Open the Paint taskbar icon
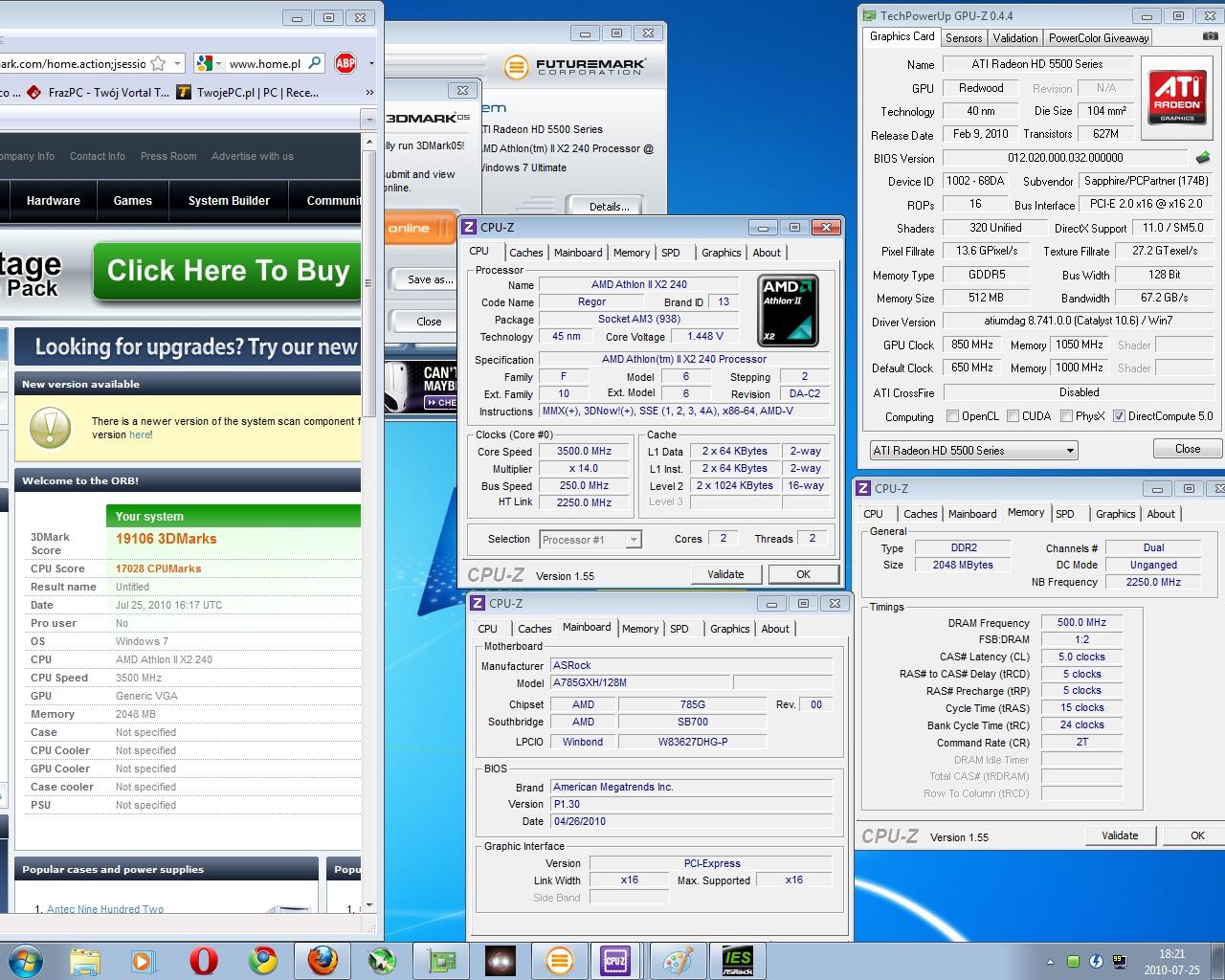The height and width of the screenshot is (980, 1225). pyautogui.click(x=679, y=961)
